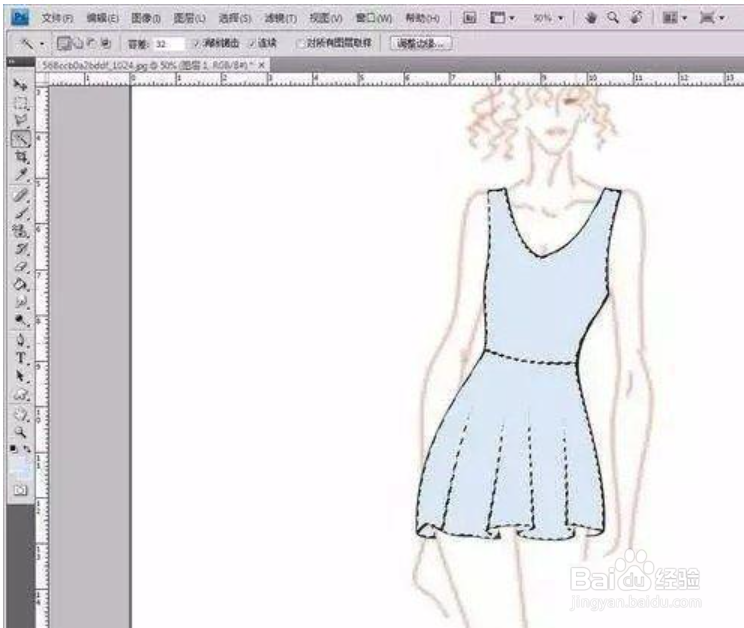Open the 图层(L) menu

[189, 18]
